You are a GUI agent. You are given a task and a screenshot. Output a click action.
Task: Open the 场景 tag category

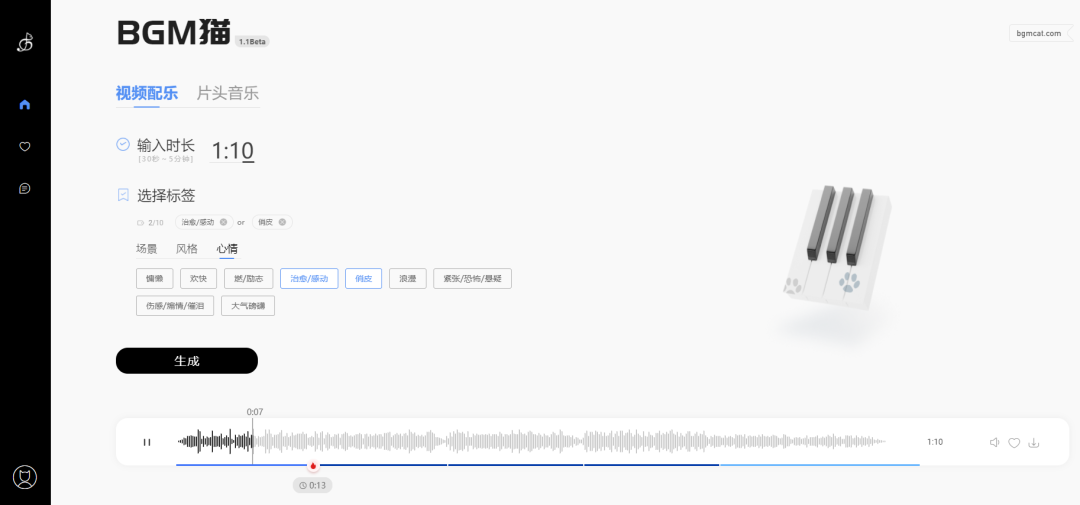147,249
